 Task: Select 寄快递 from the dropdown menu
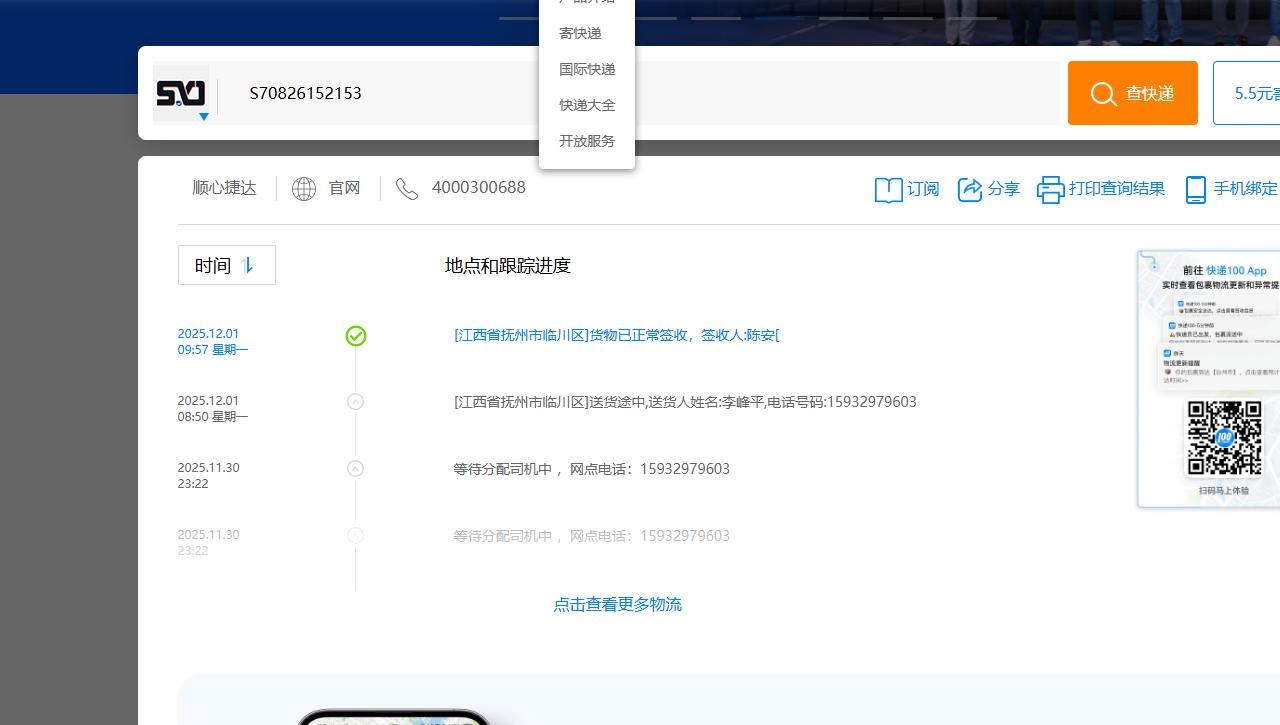point(581,33)
